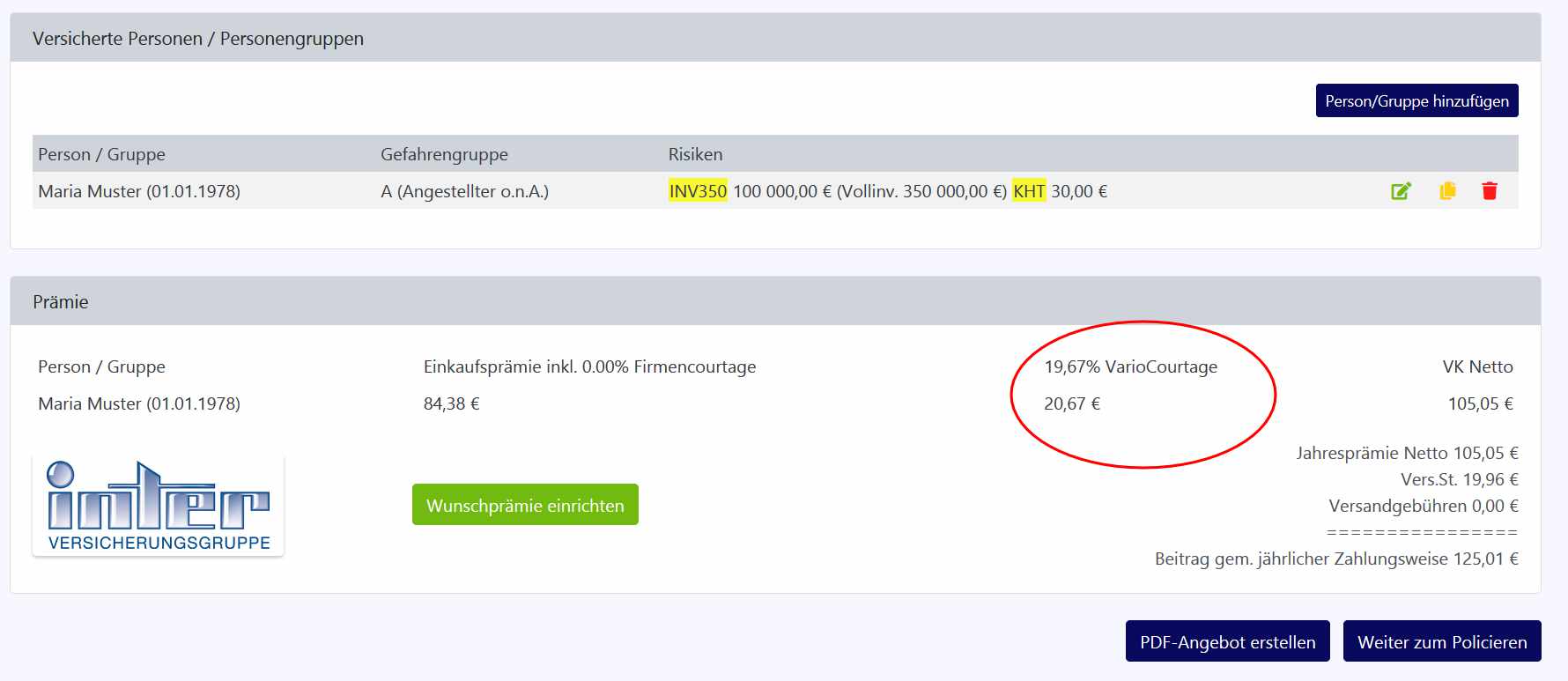The height and width of the screenshot is (681, 1568).
Task: Click the Gefahrengruppe column header
Action: pyautogui.click(x=444, y=154)
